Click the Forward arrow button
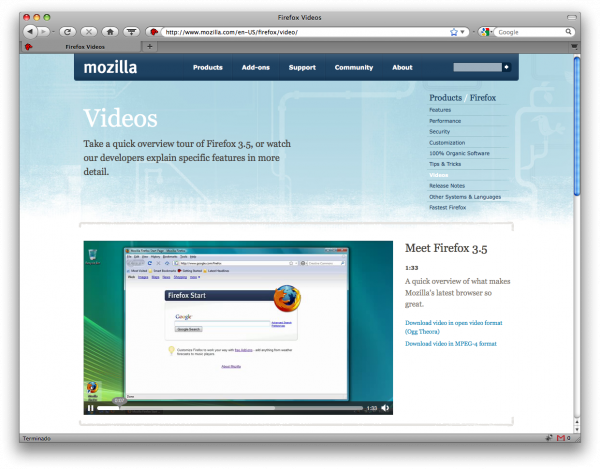 point(44,32)
